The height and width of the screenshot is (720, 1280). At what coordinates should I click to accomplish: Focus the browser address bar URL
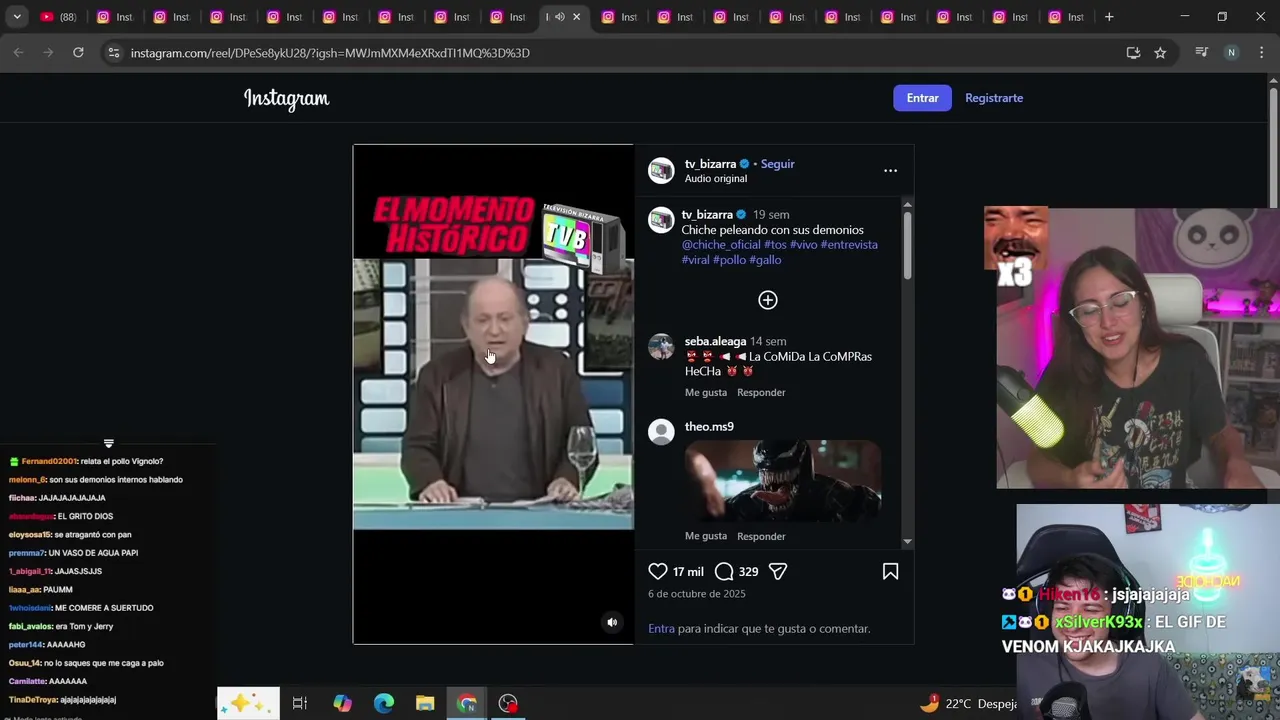(330, 53)
